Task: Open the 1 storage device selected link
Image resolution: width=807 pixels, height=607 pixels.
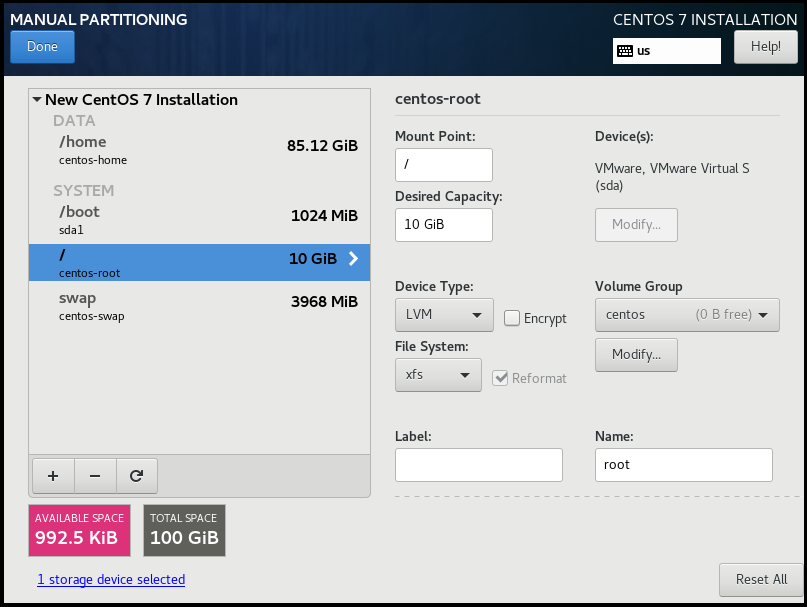Action: point(111,580)
